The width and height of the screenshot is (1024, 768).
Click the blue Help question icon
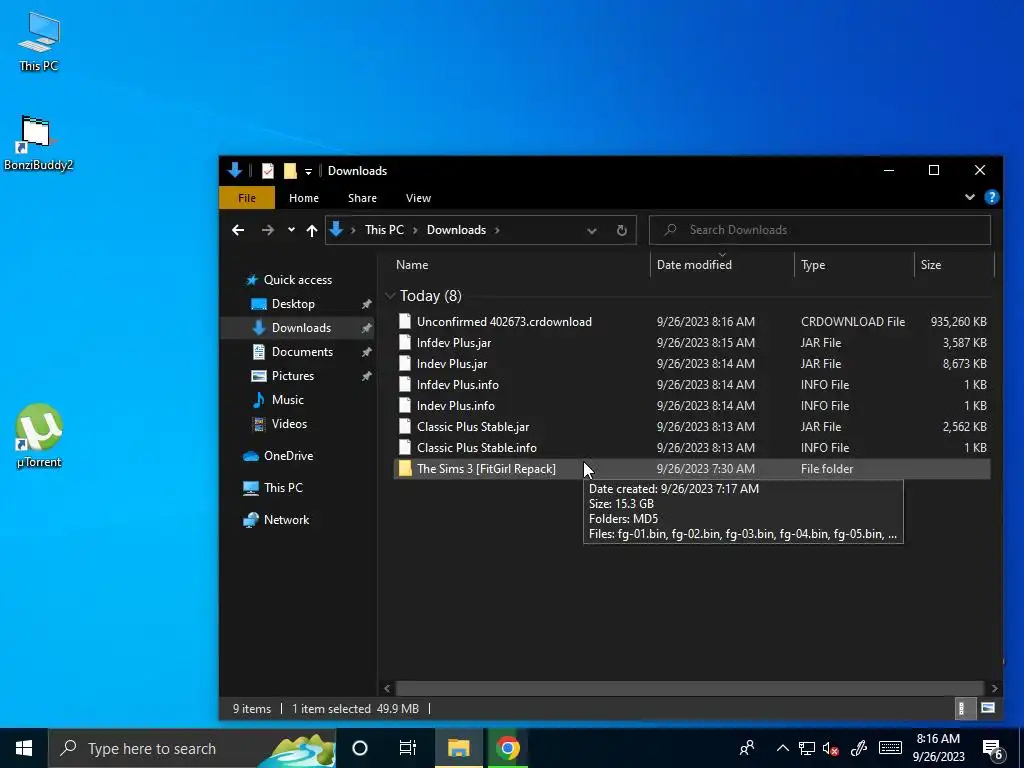click(x=991, y=197)
